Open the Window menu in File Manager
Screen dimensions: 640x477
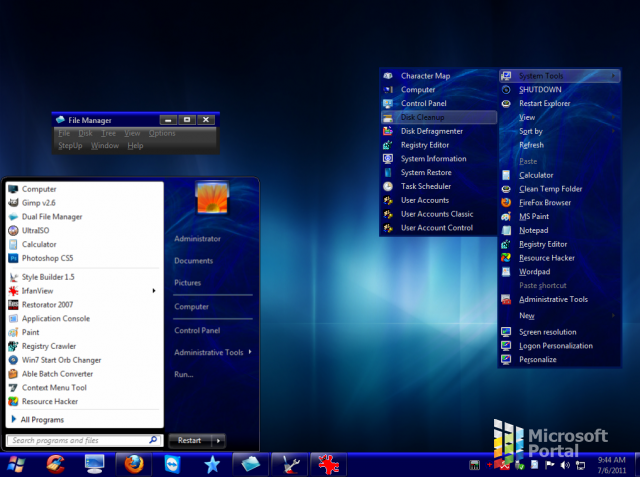click(105, 146)
